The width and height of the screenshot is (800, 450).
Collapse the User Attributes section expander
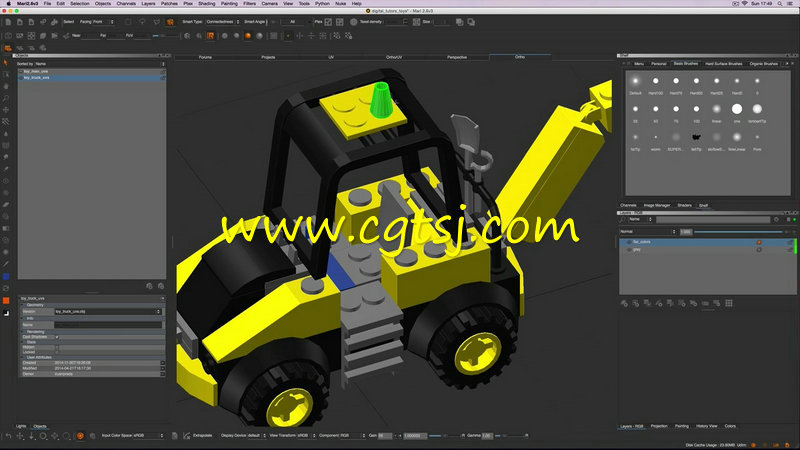(23, 357)
